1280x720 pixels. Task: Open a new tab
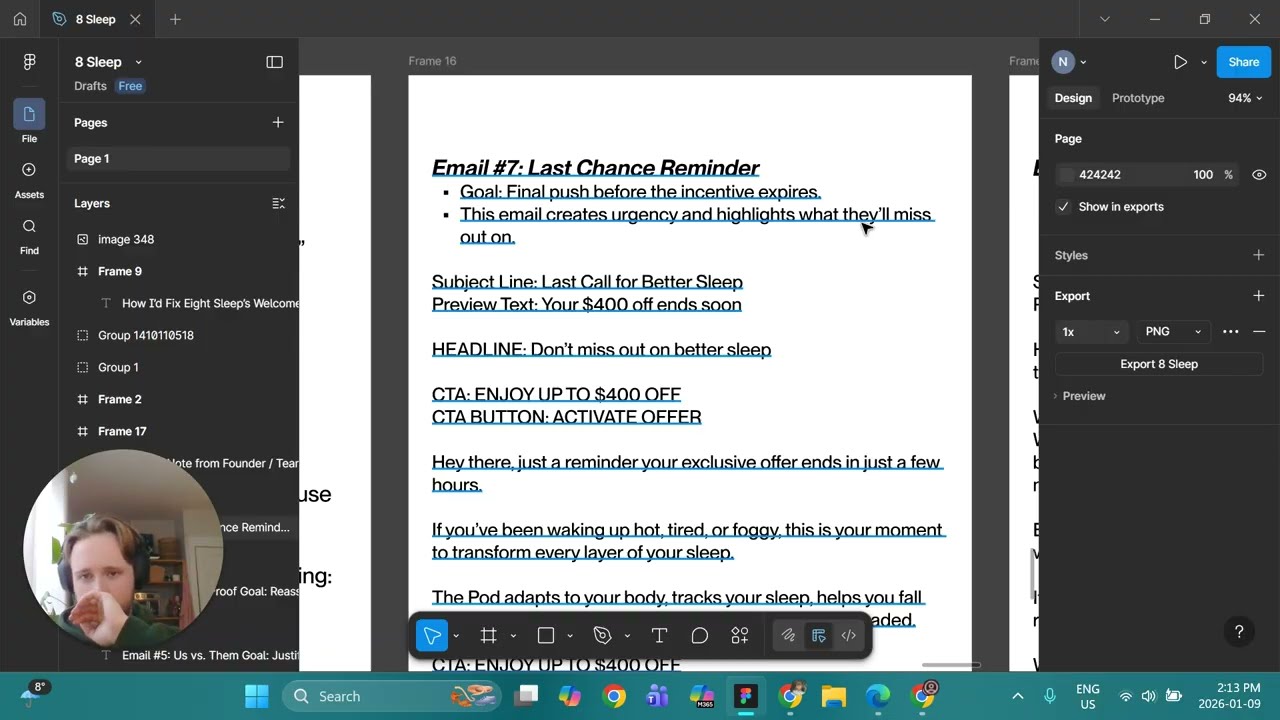175,19
